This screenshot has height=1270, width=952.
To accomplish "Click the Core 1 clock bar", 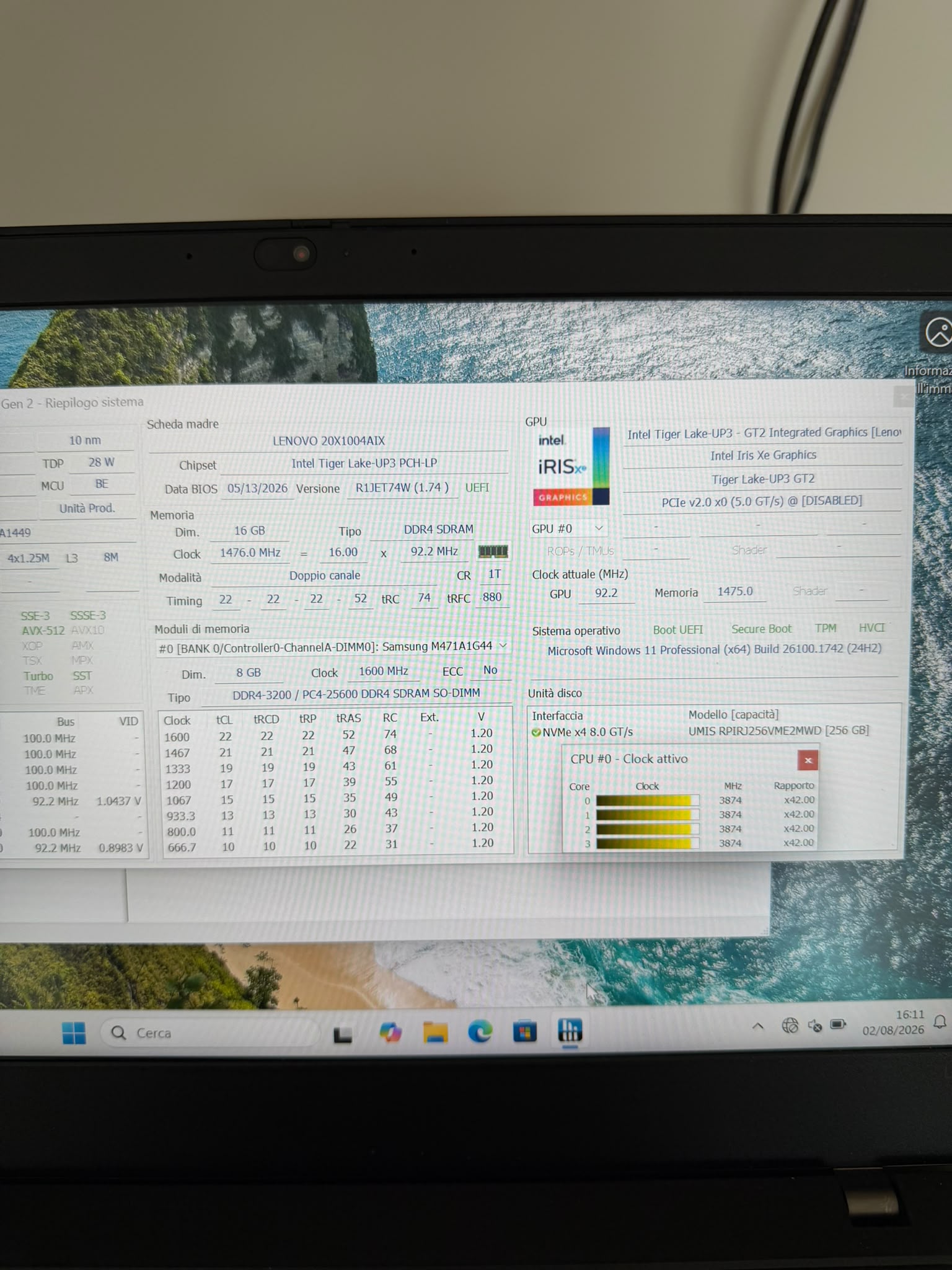I will tap(647, 815).
